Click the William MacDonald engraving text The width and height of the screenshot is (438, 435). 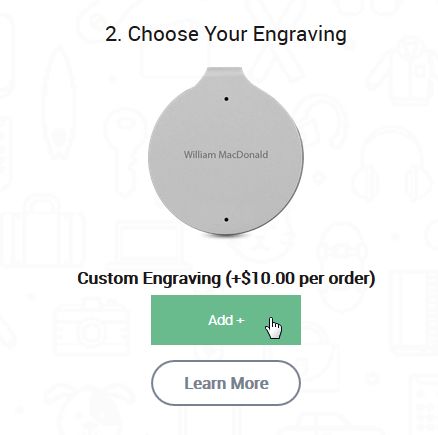click(226, 155)
